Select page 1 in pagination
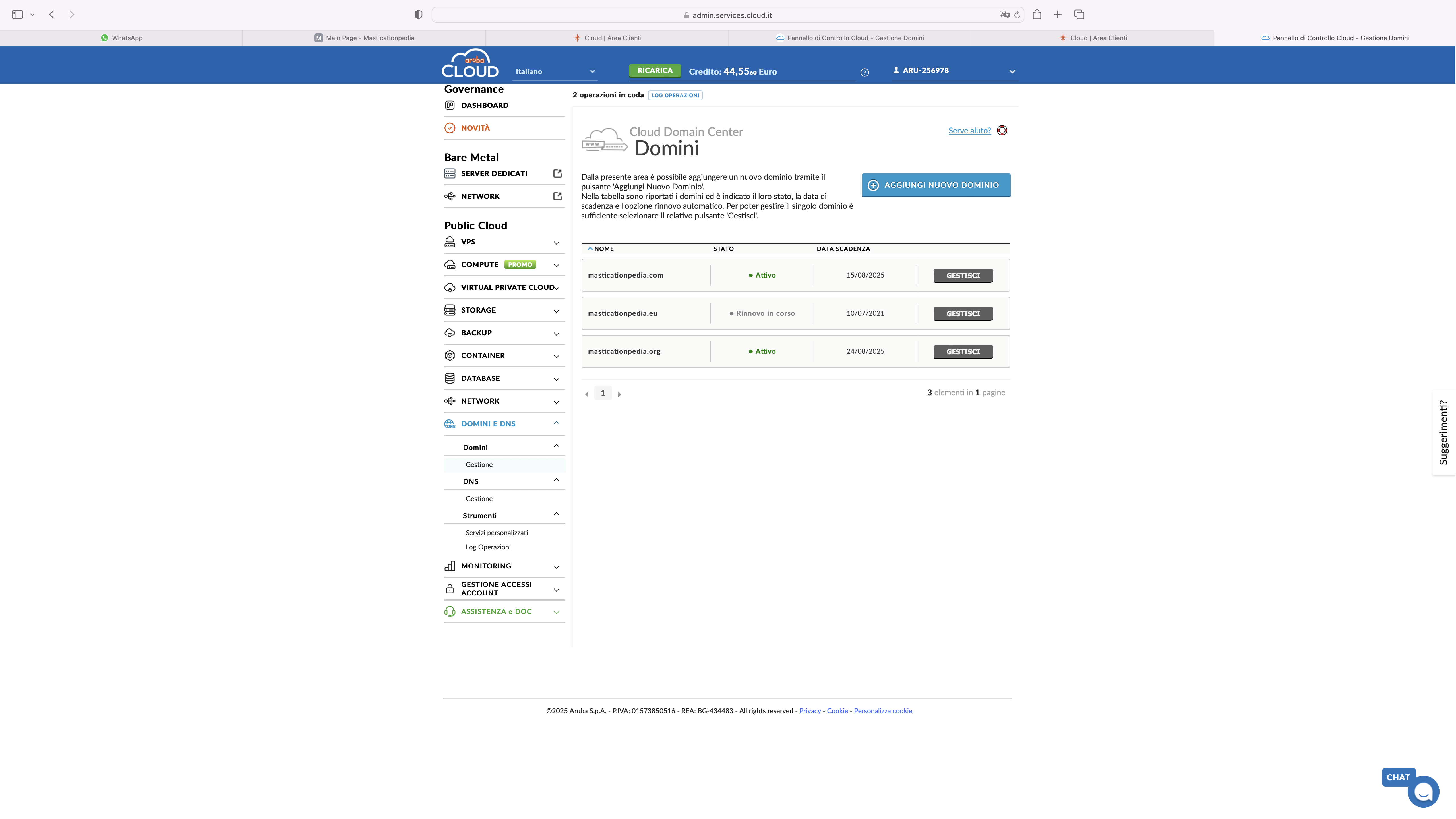The height and width of the screenshot is (819, 1456). pyautogui.click(x=603, y=393)
